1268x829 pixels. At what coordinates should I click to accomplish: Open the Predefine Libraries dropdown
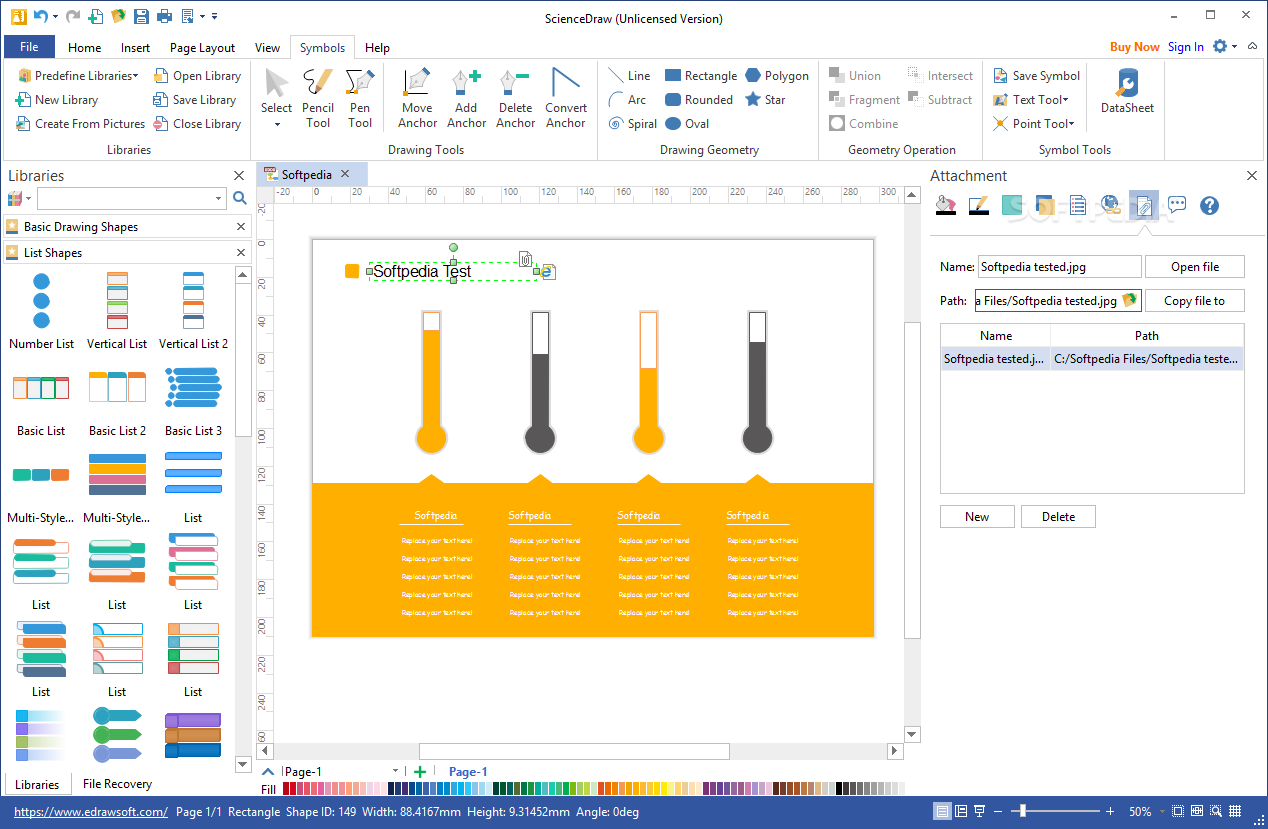tap(77, 76)
